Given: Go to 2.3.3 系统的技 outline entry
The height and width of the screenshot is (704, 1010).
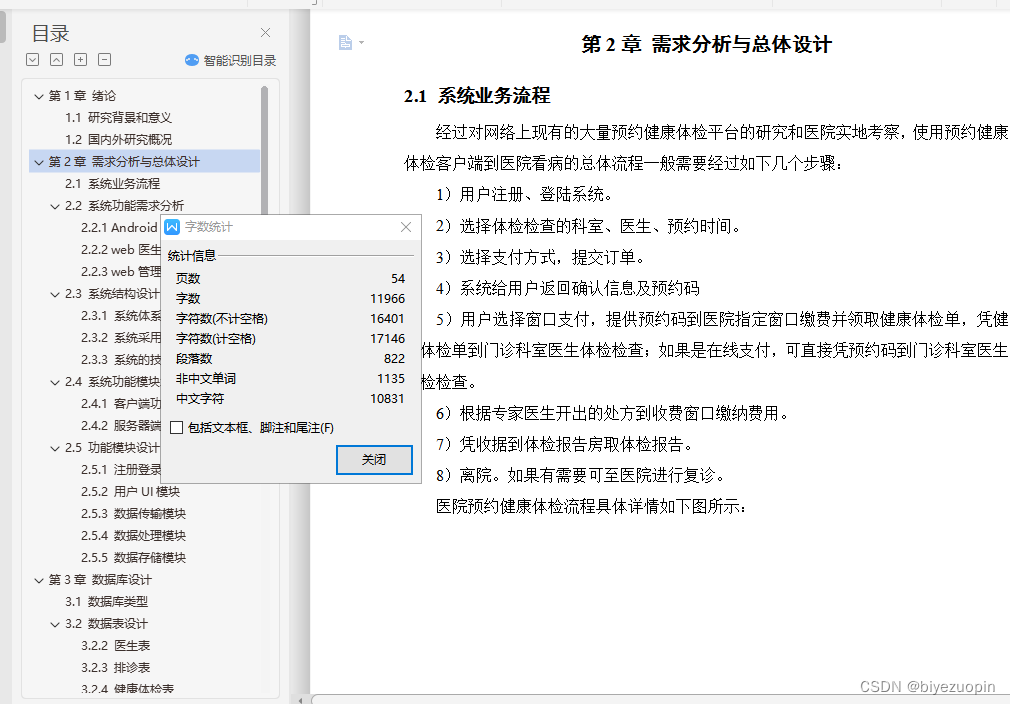Looking at the screenshot, I should (121, 359).
